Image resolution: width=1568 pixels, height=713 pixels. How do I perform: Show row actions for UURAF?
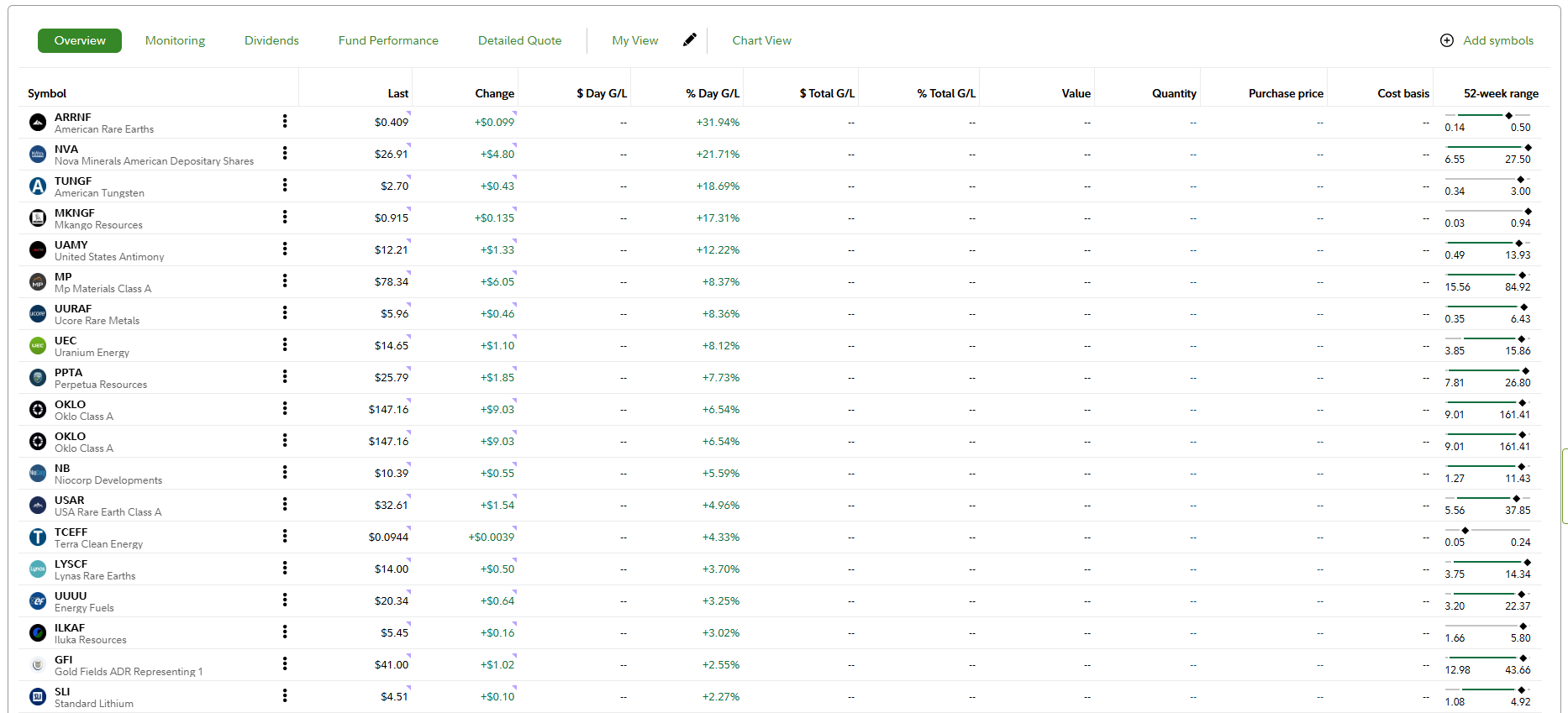285,312
